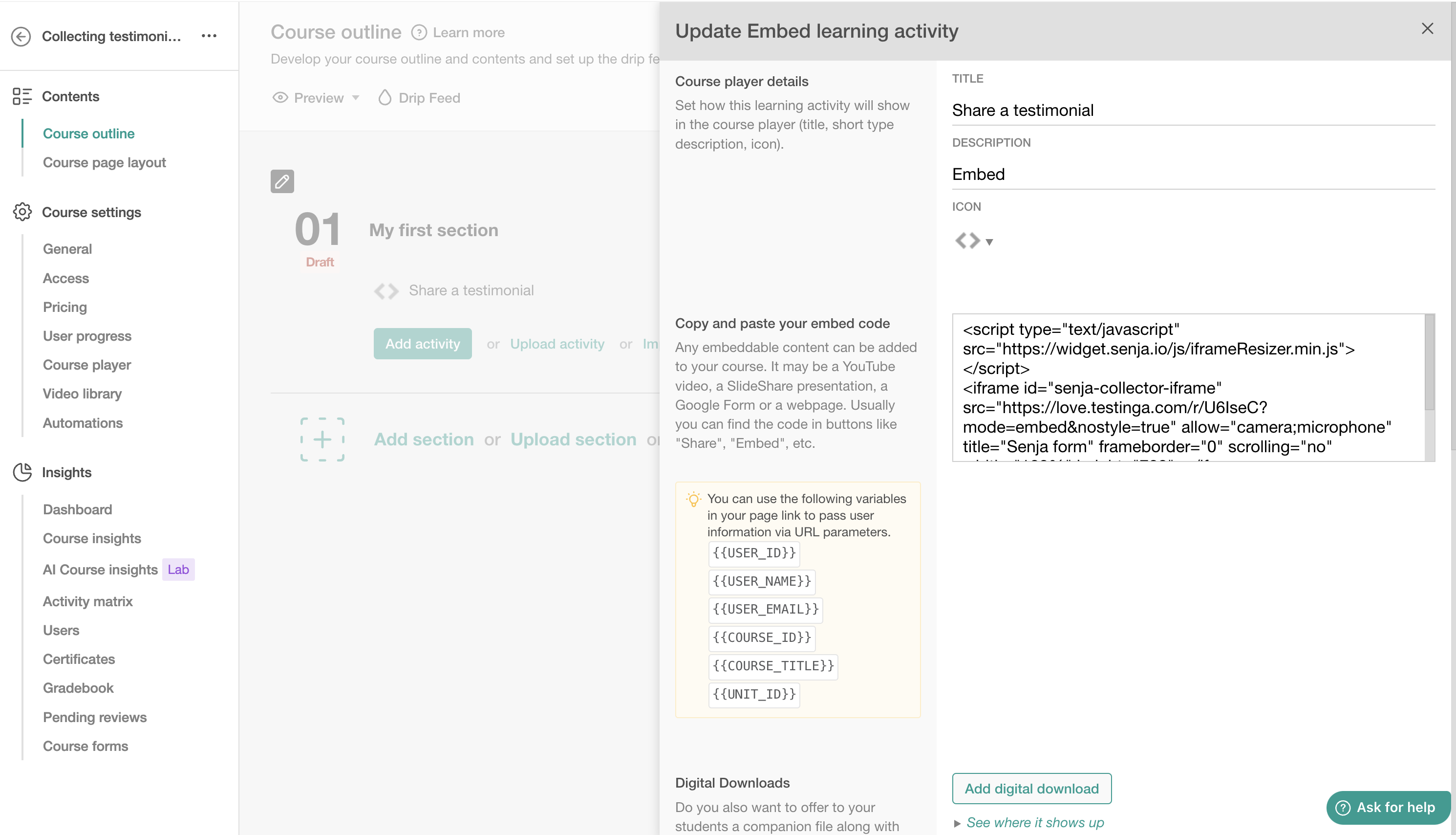Expand See where it shows up triangle
1456x835 pixels.
point(957,823)
